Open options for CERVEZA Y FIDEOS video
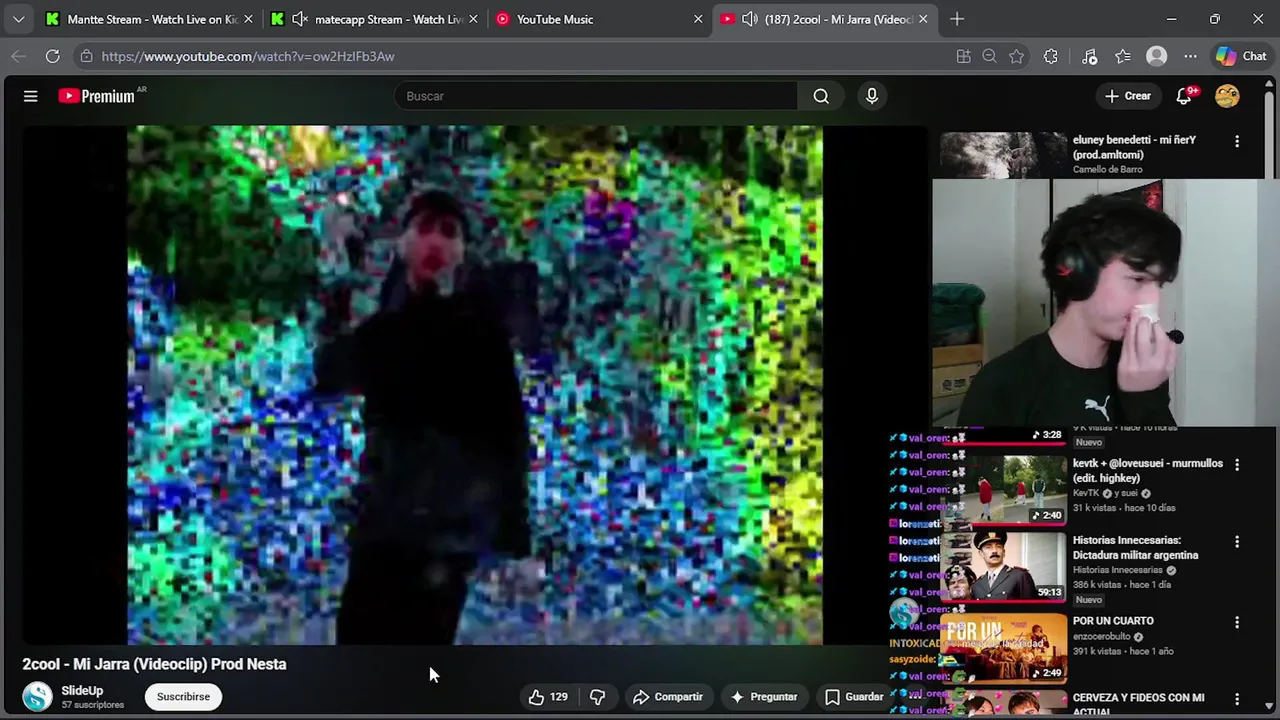The image size is (1280, 720). 1237,699
